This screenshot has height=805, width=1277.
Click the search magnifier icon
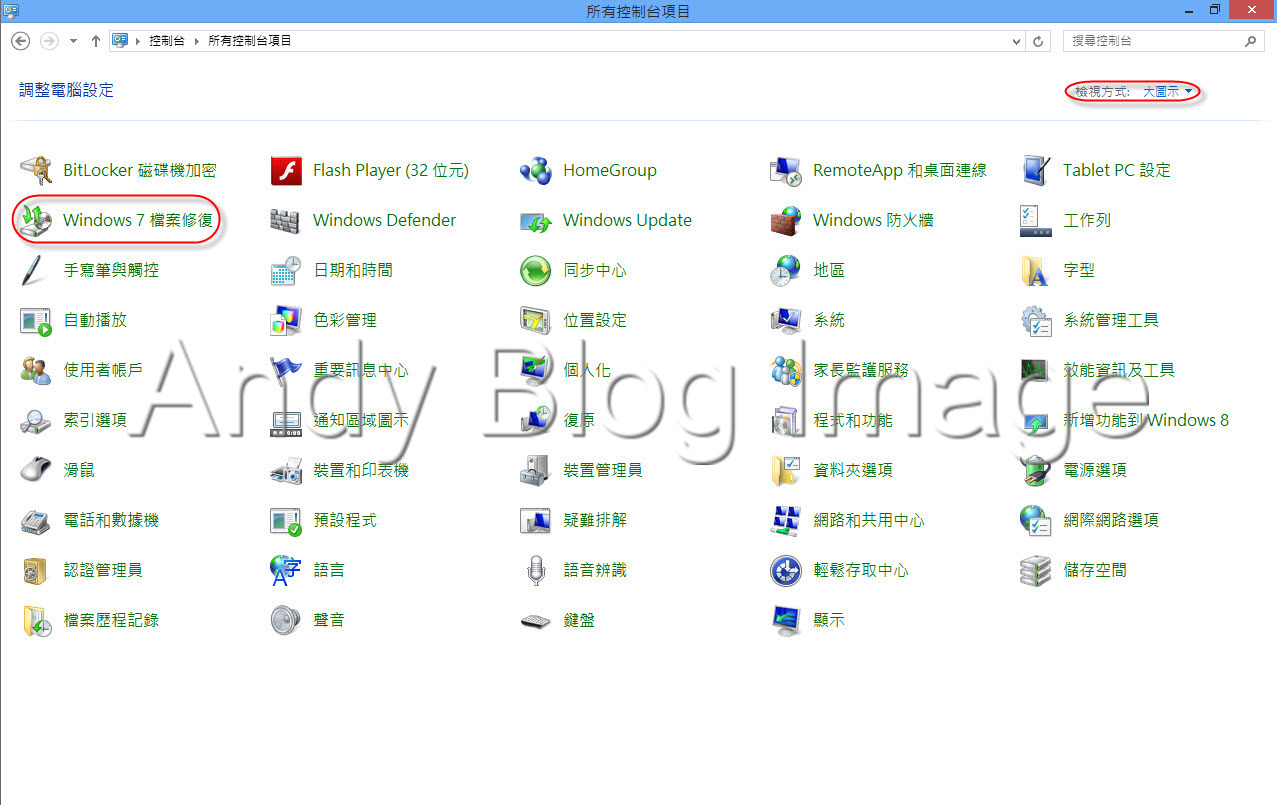point(1251,41)
